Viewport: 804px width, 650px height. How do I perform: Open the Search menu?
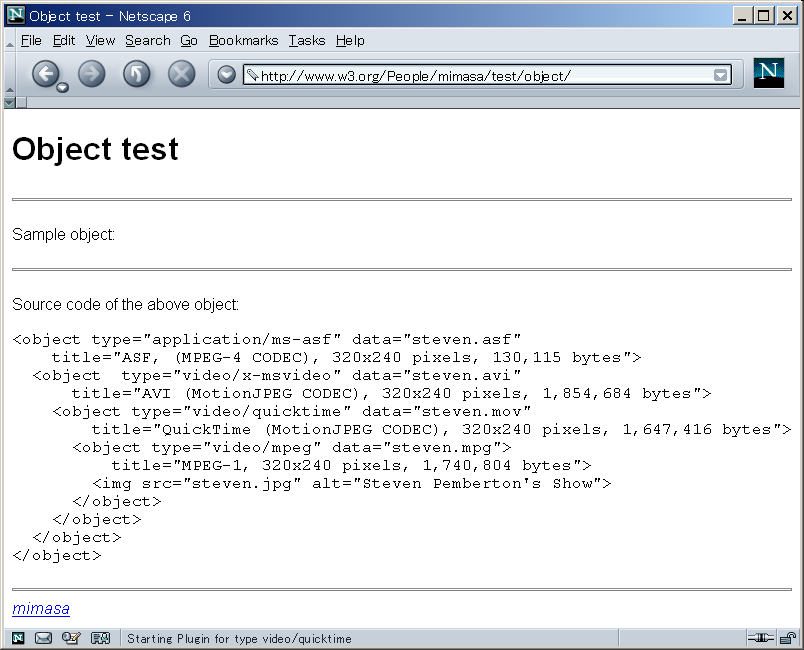[x=147, y=40]
